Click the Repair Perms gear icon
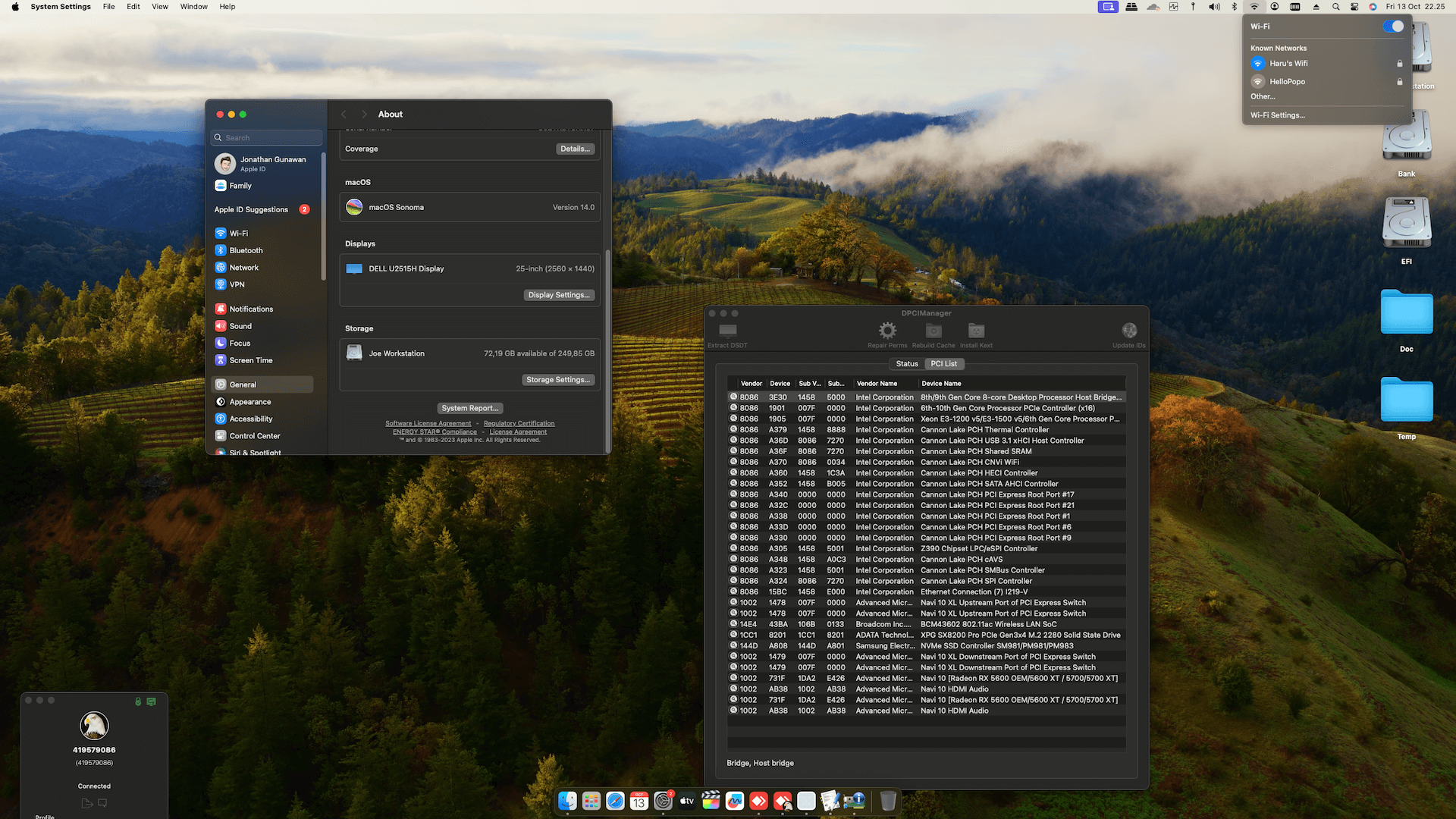This screenshot has height=819, width=1456. (x=887, y=331)
